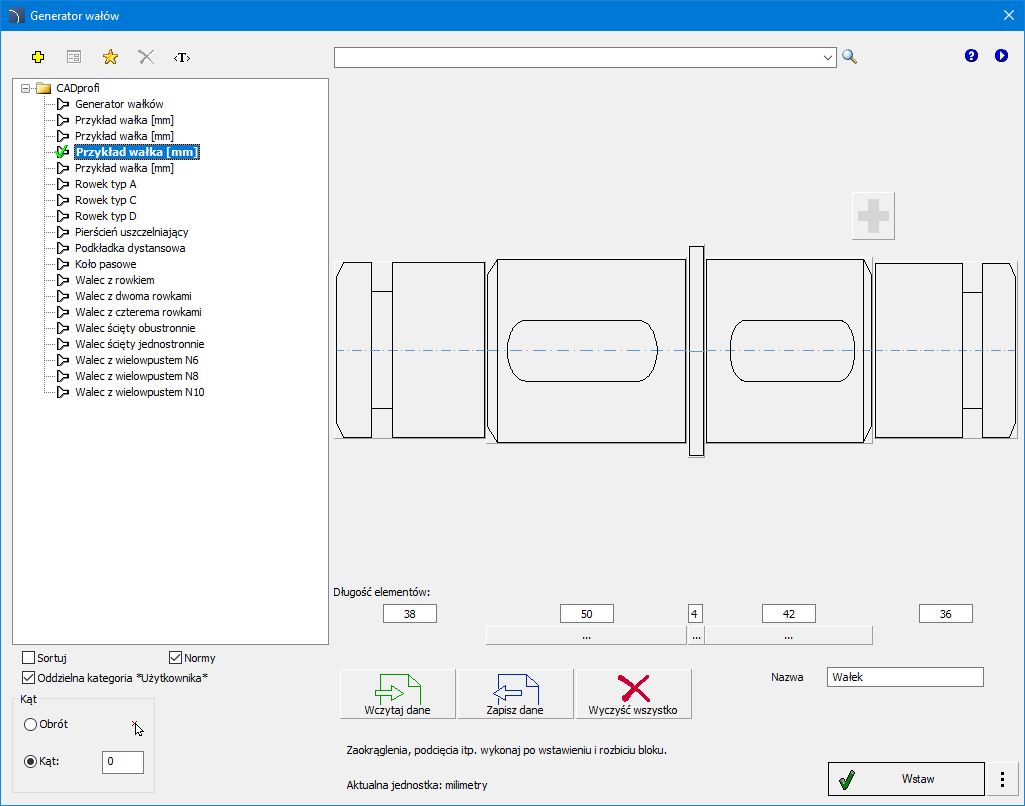Toggle the Normy checkbox
Screen dimensions: 1025x806
(176, 658)
